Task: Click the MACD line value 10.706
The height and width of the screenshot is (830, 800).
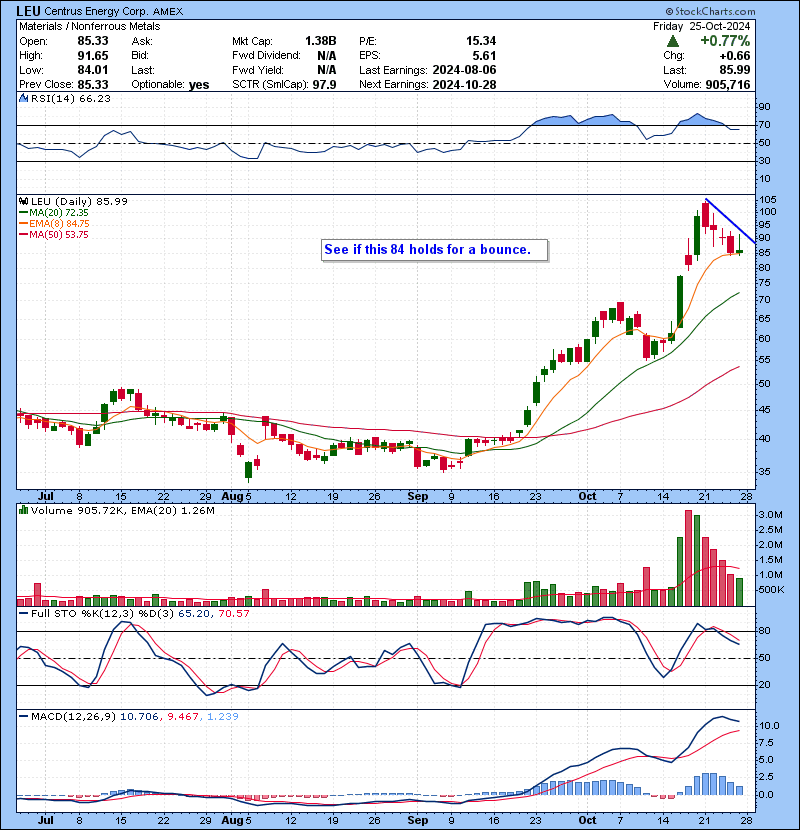Action: click(x=139, y=716)
